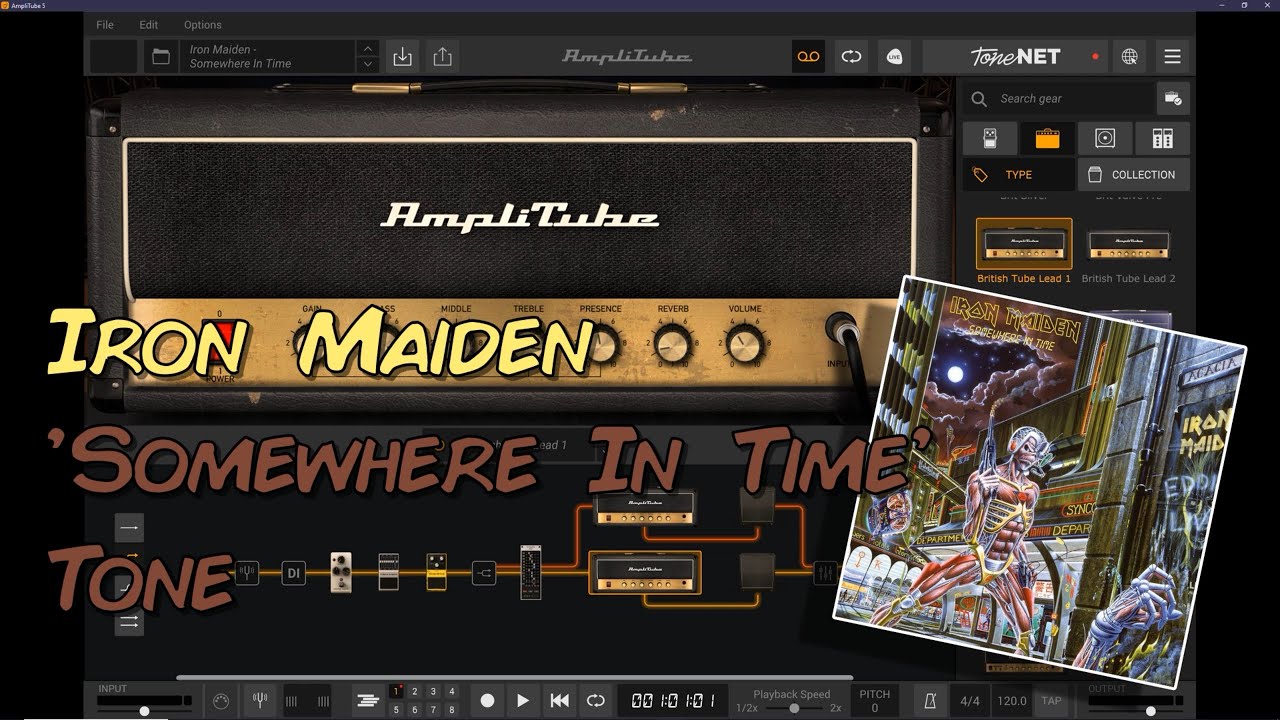Open the Edit menu

coord(149,24)
